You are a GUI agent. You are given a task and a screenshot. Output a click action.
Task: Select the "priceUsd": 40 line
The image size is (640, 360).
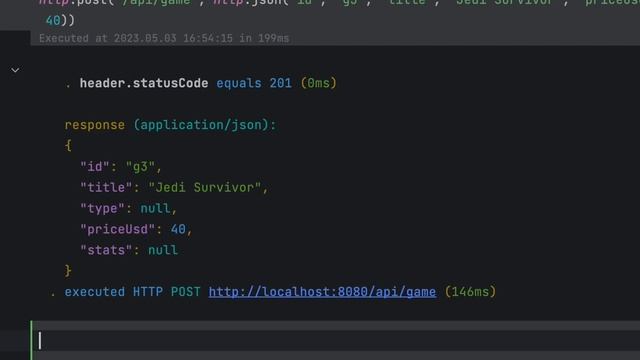pos(136,229)
